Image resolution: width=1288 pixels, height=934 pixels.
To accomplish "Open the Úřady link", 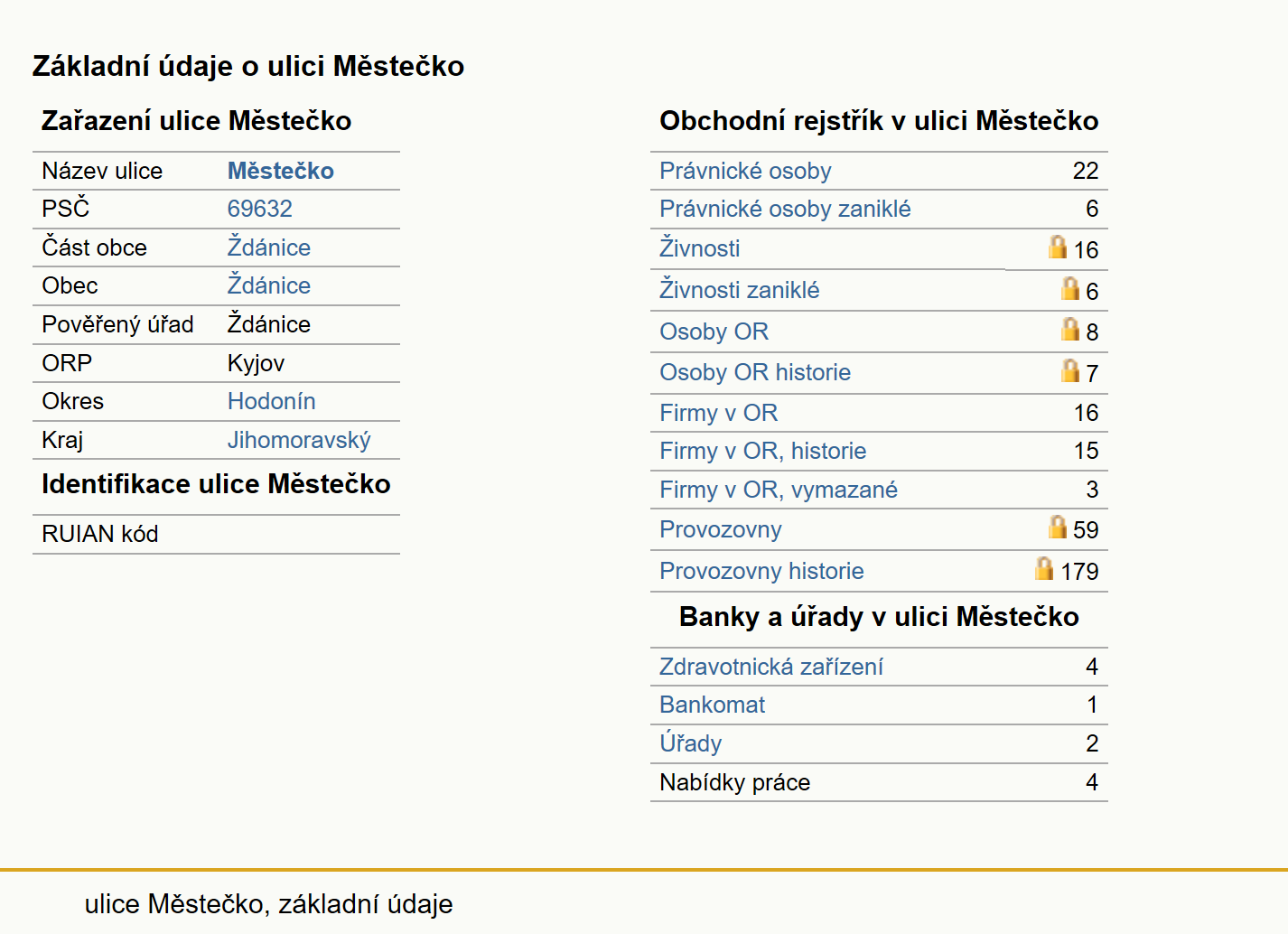I will (x=690, y=743).
